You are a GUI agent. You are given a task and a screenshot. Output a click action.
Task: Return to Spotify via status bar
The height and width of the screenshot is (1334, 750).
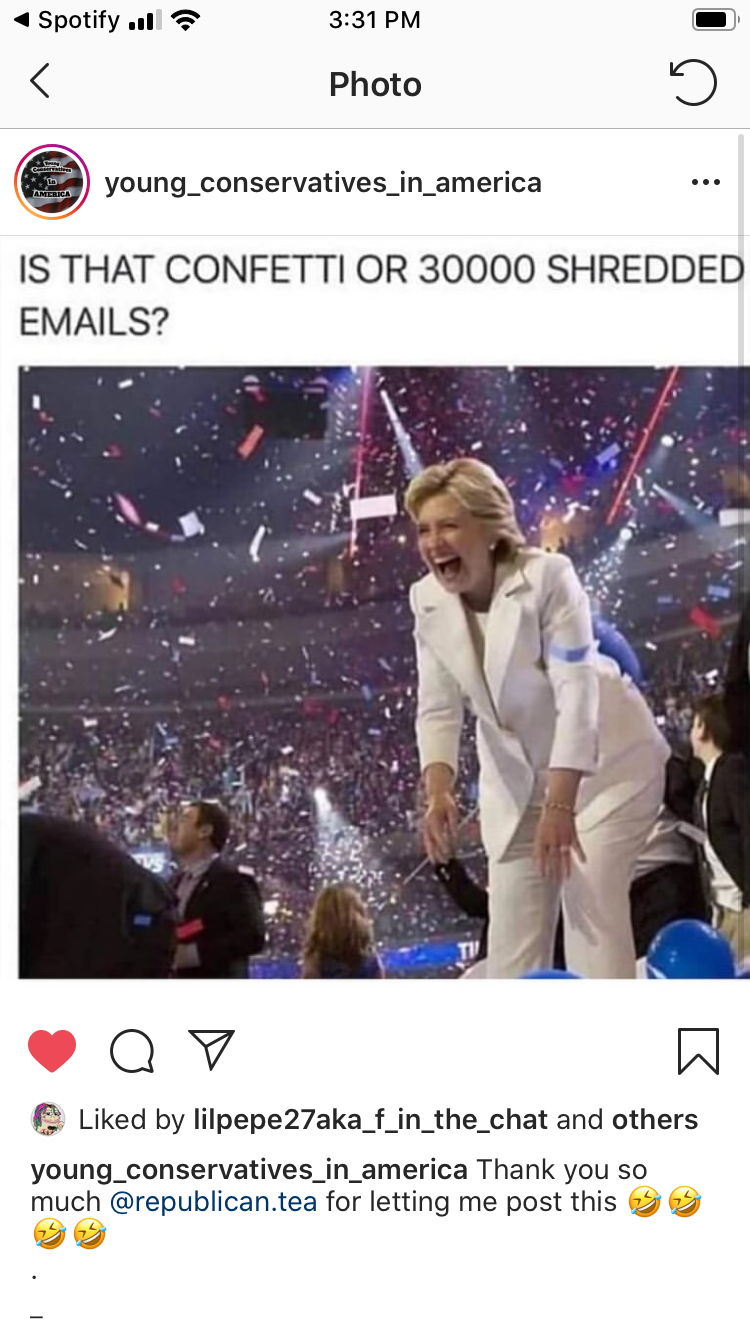click(66, 20)
